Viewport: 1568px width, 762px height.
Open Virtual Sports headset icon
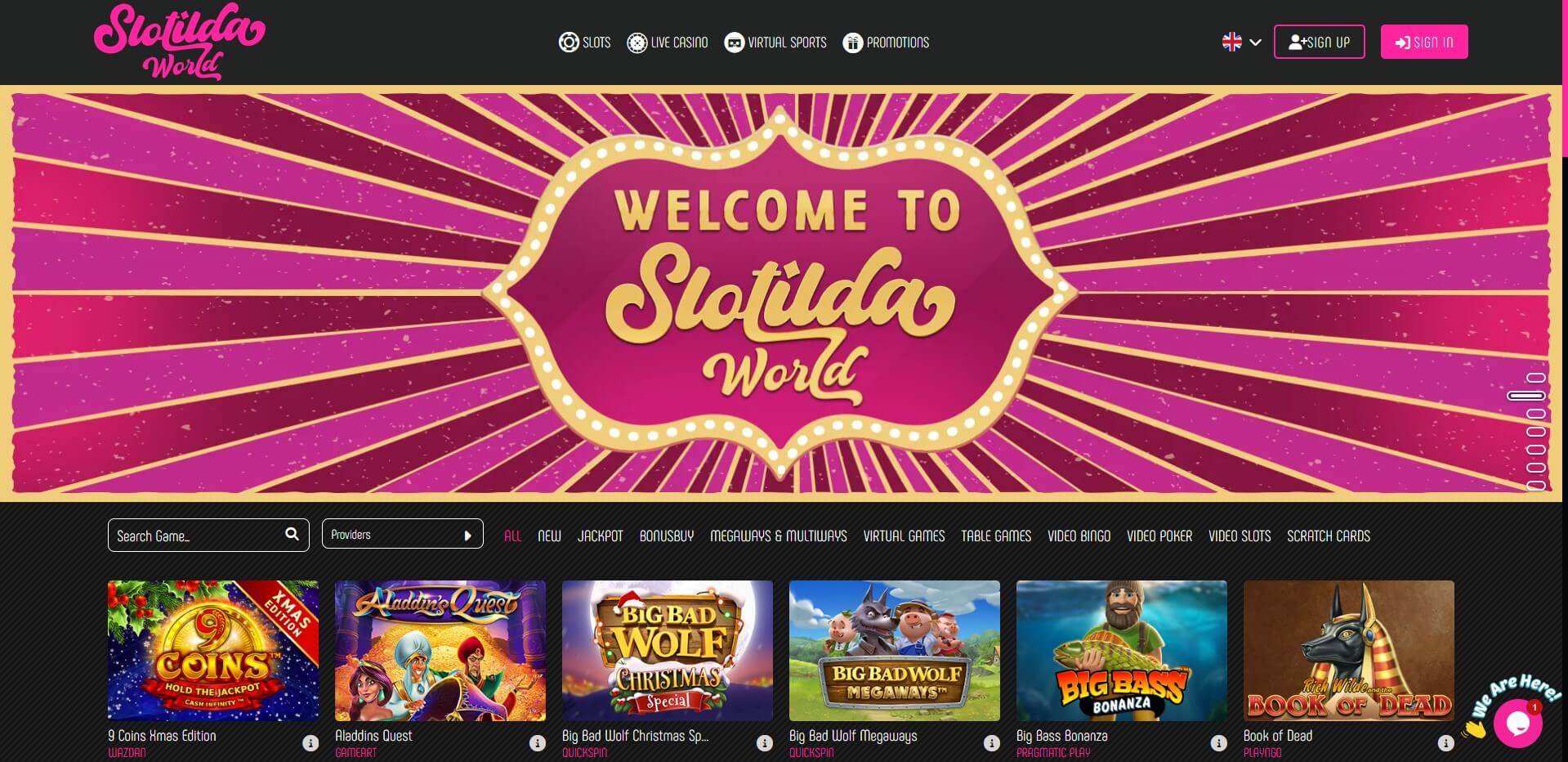[x=734, y=43]
